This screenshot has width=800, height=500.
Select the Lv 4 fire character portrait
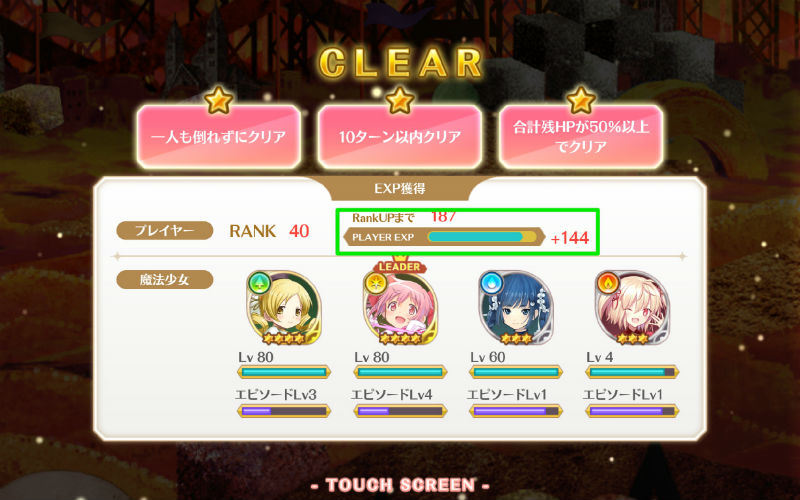[x=633, y=308]
